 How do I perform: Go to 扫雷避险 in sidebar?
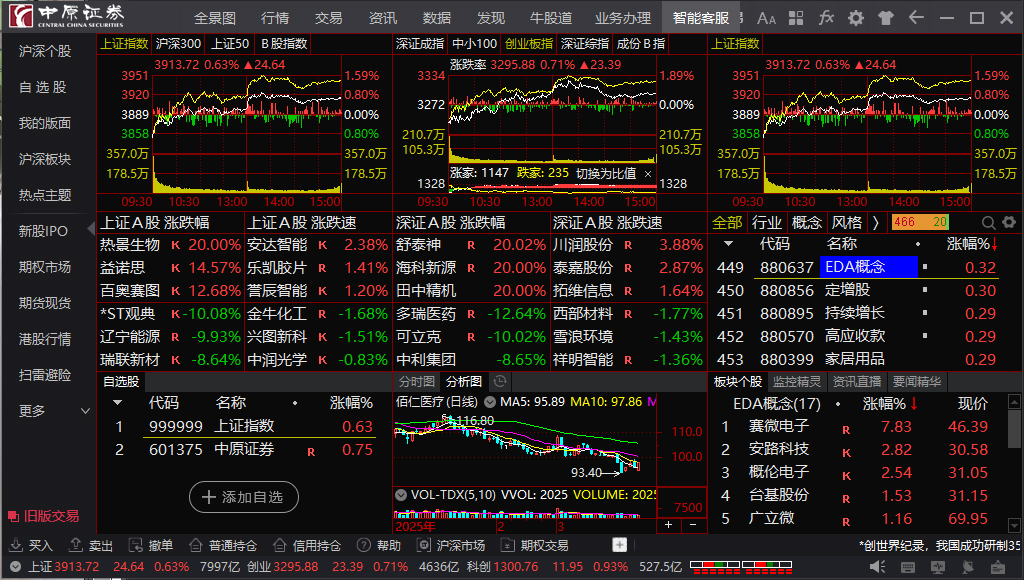point(45,375)
